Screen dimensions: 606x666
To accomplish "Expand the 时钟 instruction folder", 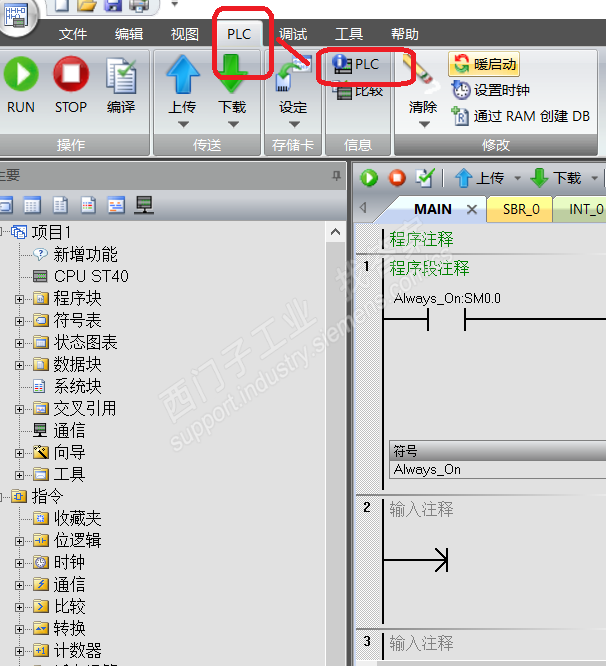I will point(19,563).
